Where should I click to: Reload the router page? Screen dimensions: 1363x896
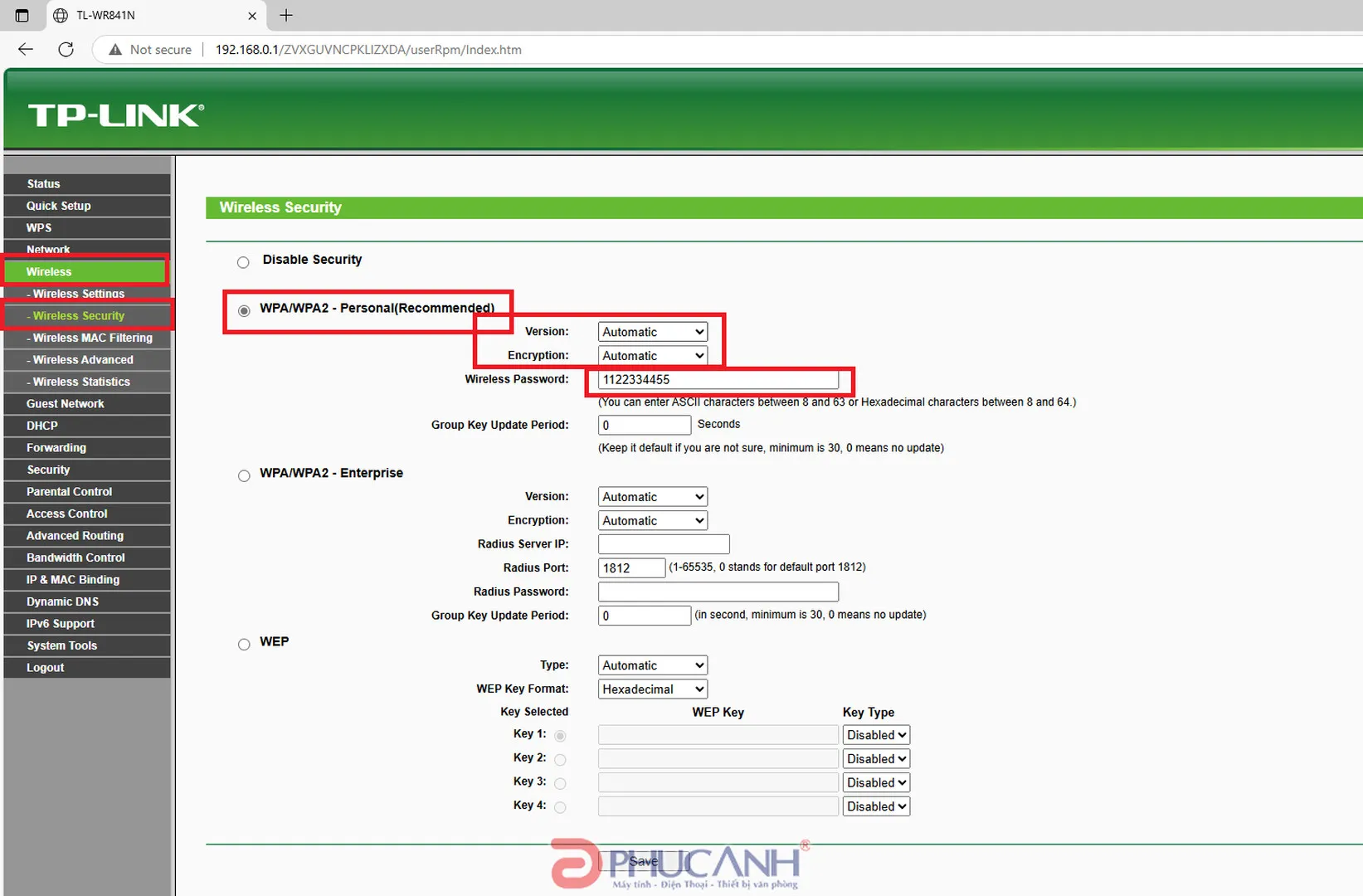(66, 50)
